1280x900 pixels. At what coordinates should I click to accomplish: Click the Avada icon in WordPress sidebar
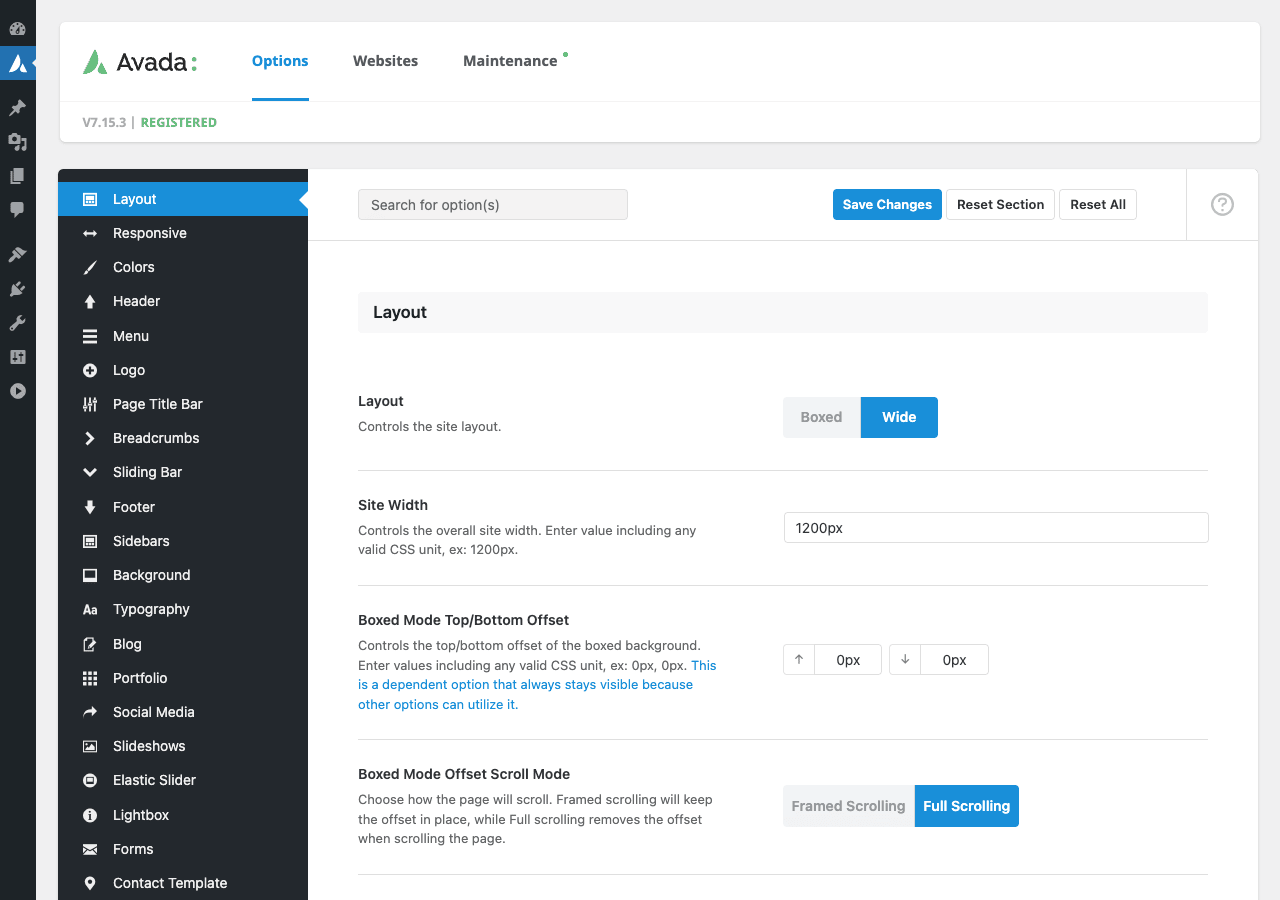pos(18,63)
